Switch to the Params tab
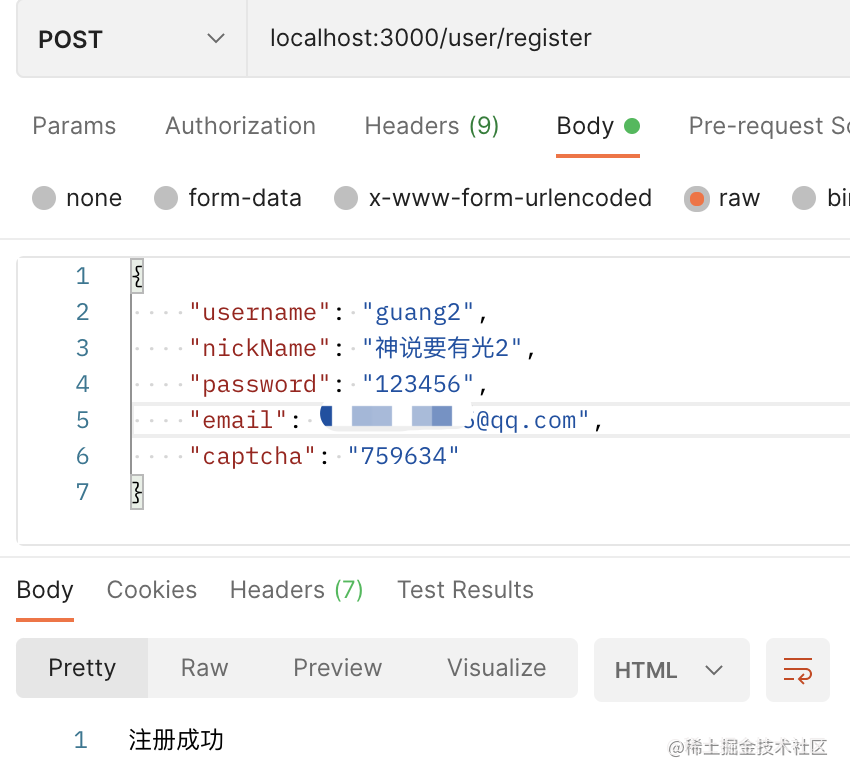This screenshot has width=850, height=780. (74, 126)
